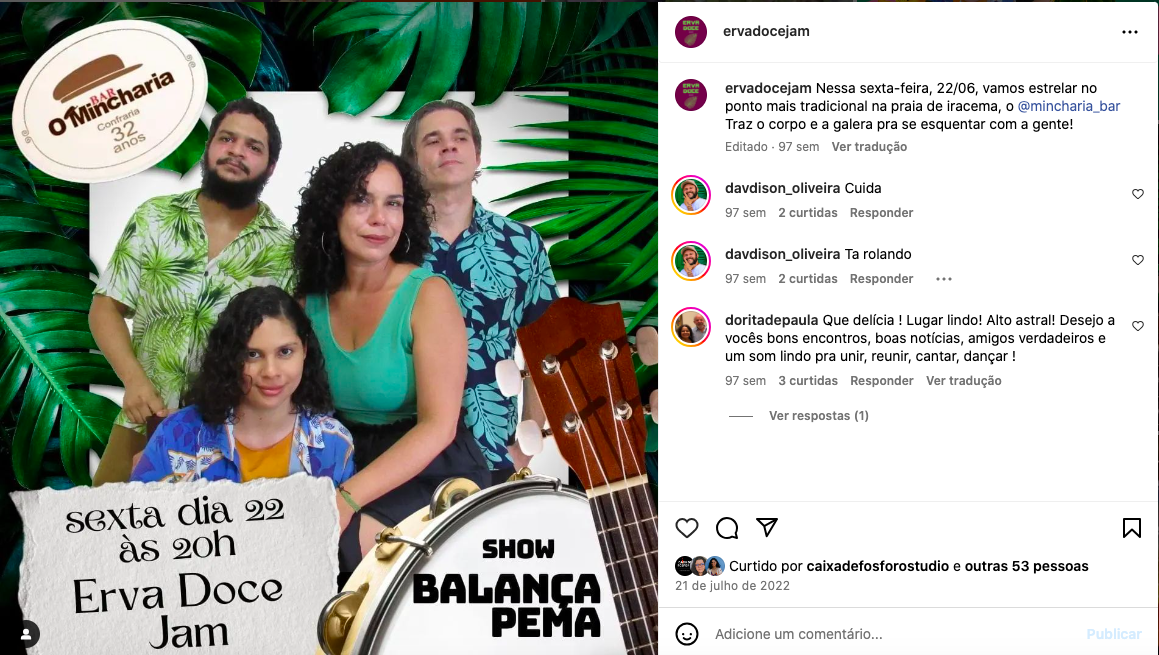
Task: View tagged people icon on photo
Action: click(26, 634)
